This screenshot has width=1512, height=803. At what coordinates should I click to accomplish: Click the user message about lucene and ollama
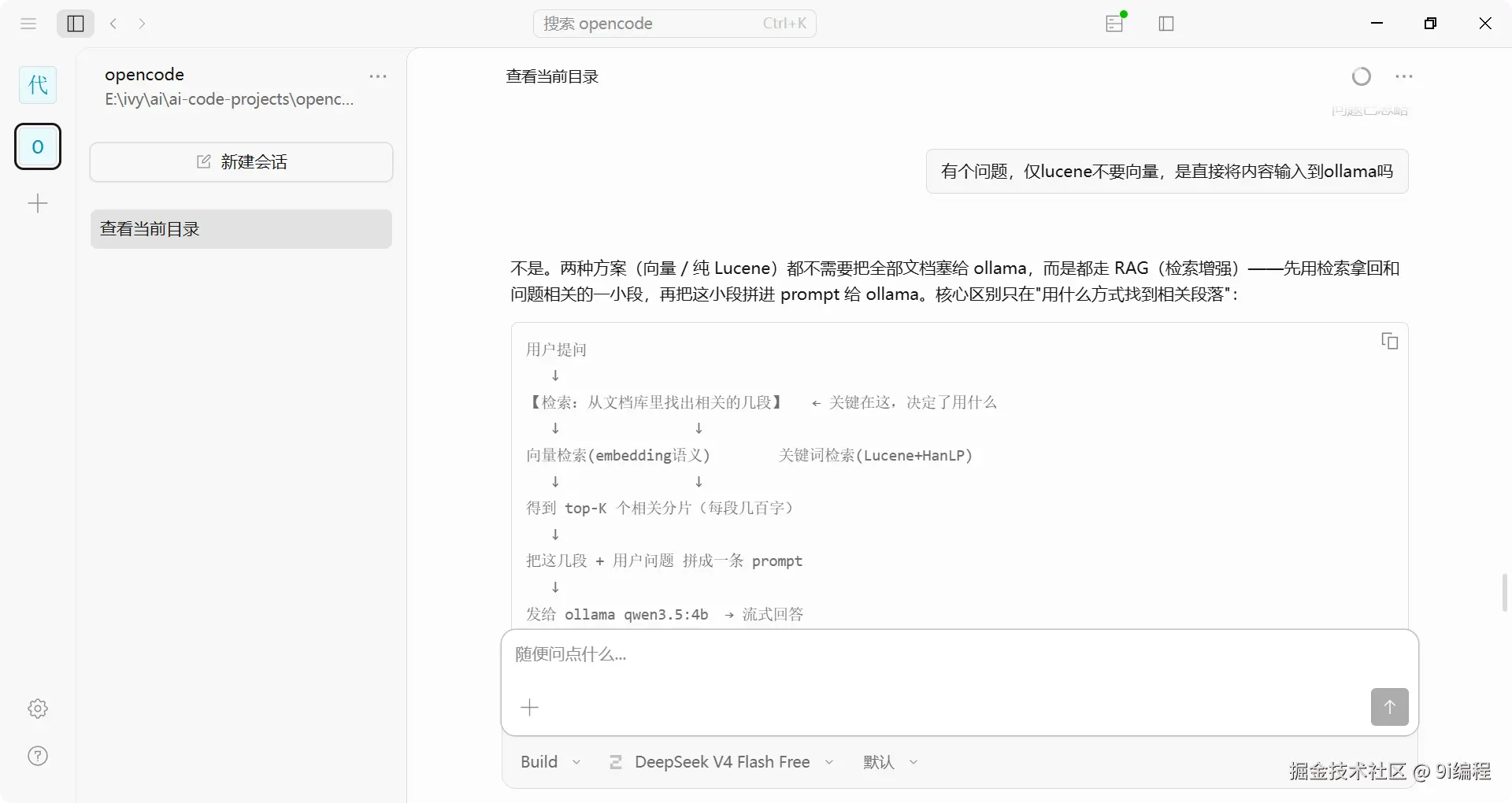point(1167,171)
